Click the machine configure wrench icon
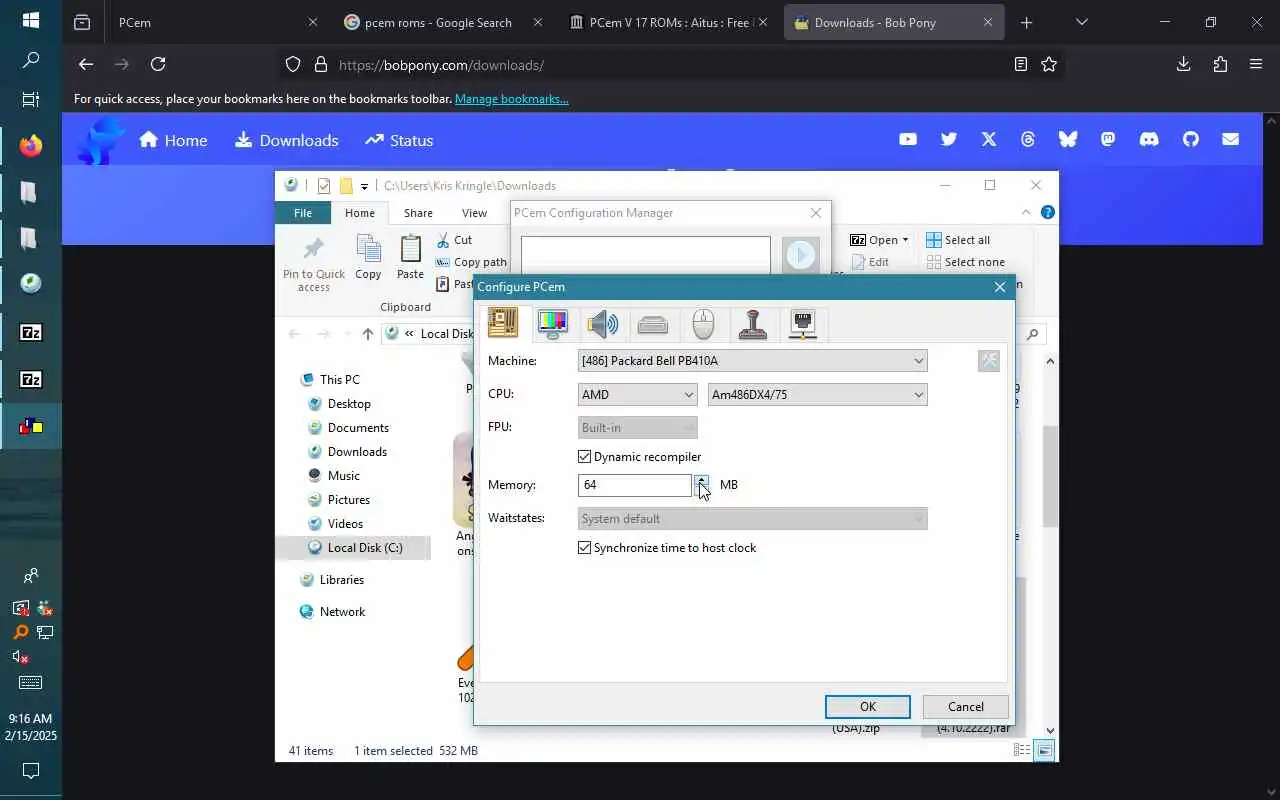 (989, 360)
